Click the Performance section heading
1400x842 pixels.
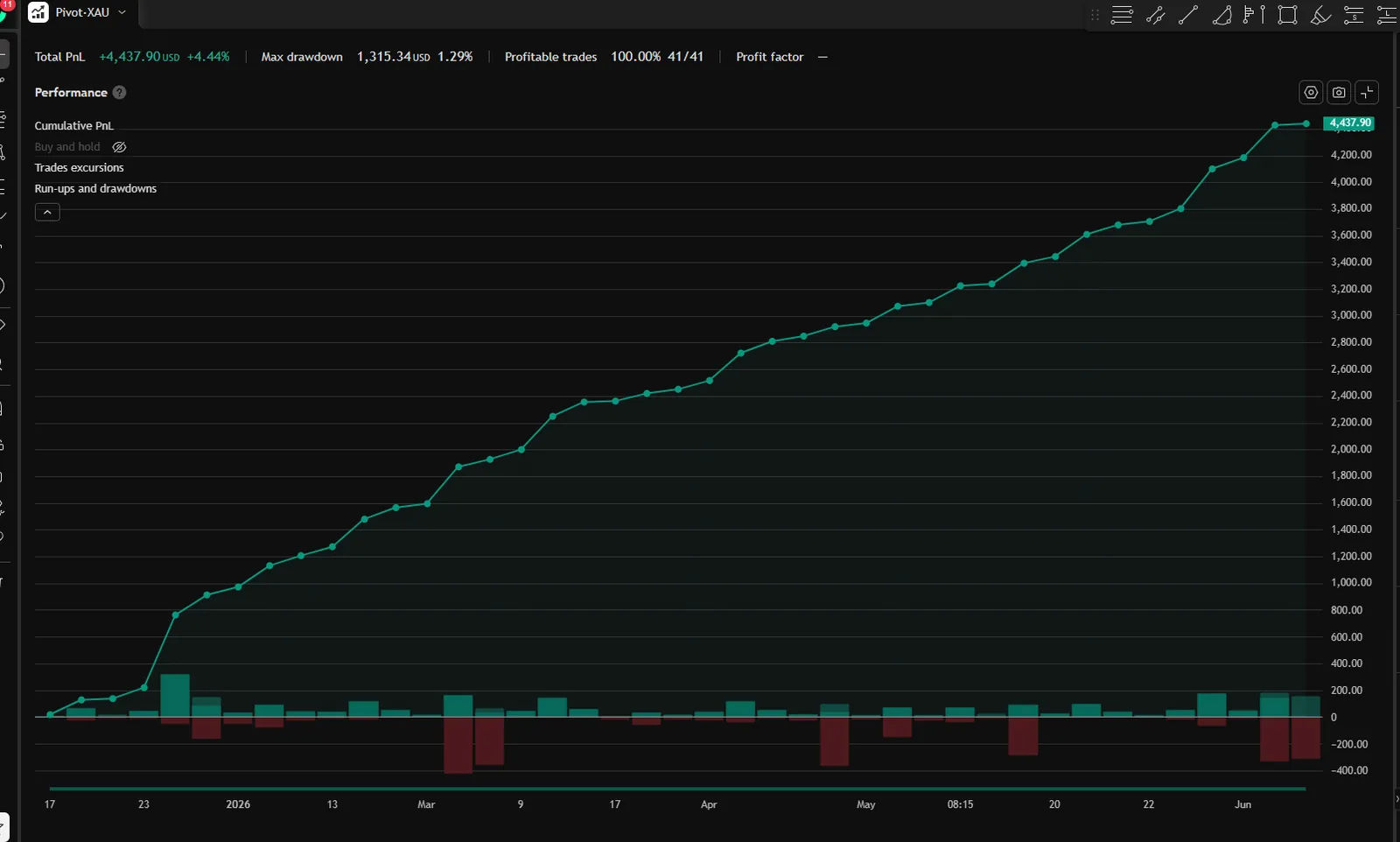71,92
